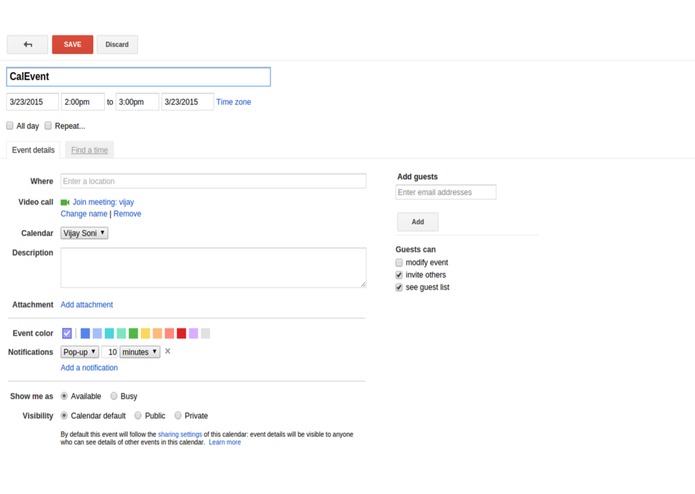Screen dimensions: 695x494
Task: Click the Description text area
Action: coord(213,268)
